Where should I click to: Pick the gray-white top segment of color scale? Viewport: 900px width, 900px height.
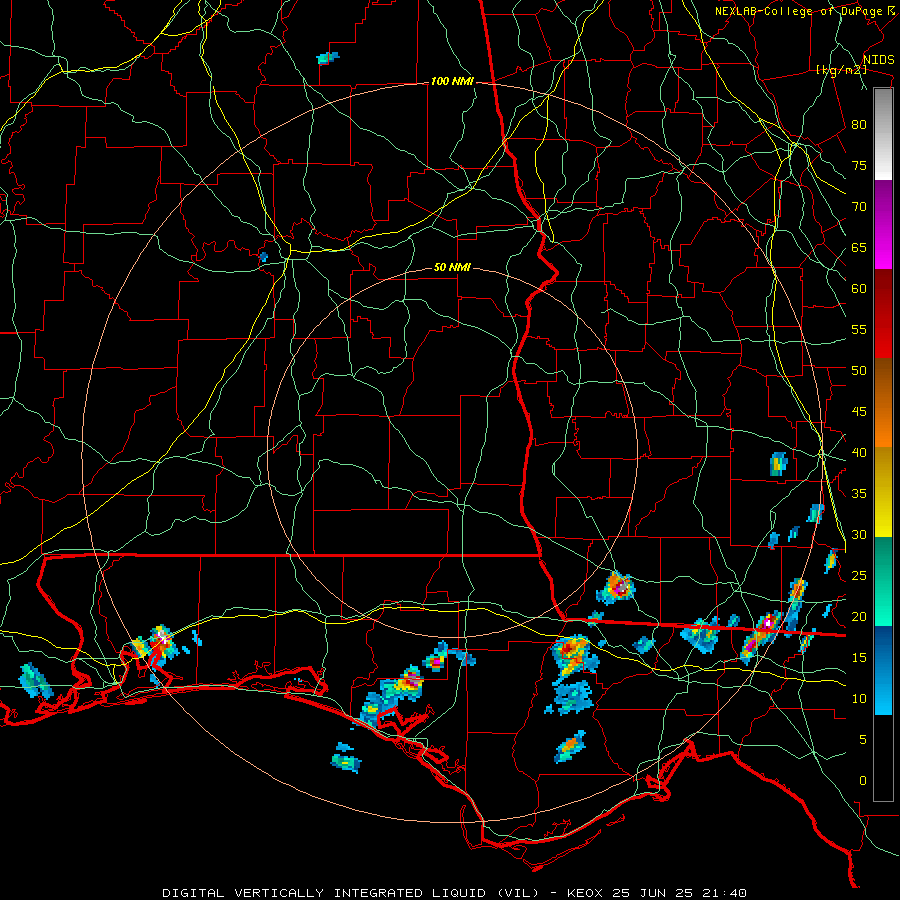click(883, 134)
